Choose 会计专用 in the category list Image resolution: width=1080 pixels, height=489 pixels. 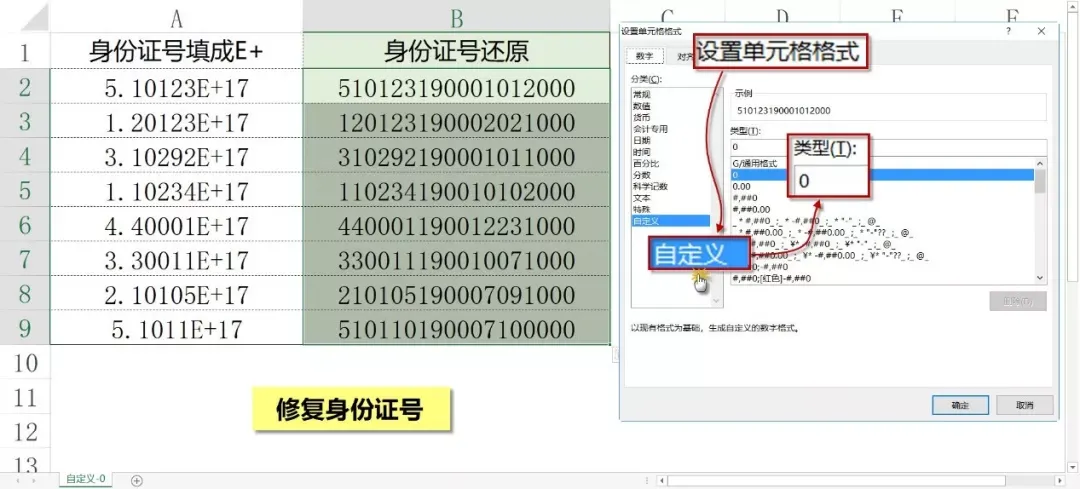650,129
